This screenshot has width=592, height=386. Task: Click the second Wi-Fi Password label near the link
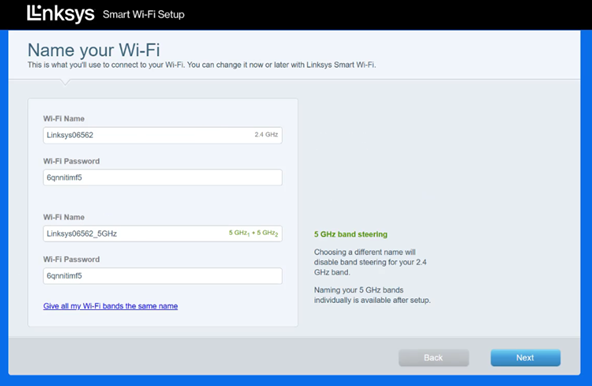coord(71,259)
